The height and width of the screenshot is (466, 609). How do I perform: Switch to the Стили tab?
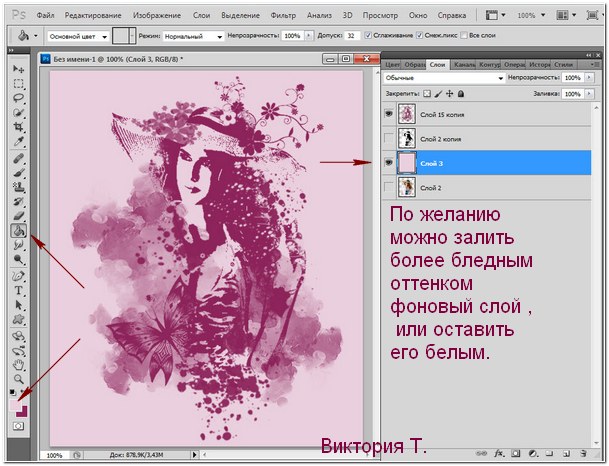[563, 64]
